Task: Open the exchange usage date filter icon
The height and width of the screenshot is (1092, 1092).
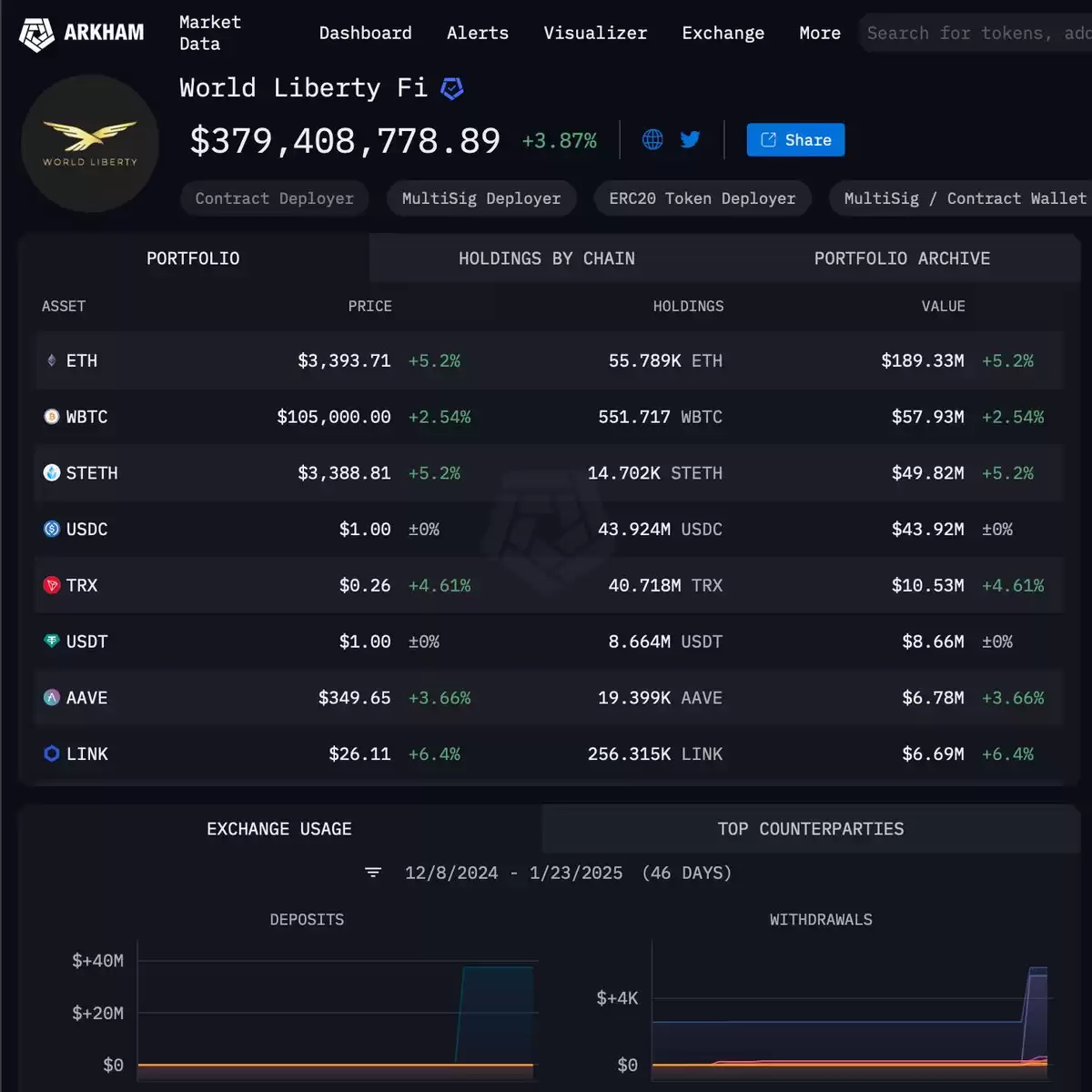Action: [x=373, y=873]
